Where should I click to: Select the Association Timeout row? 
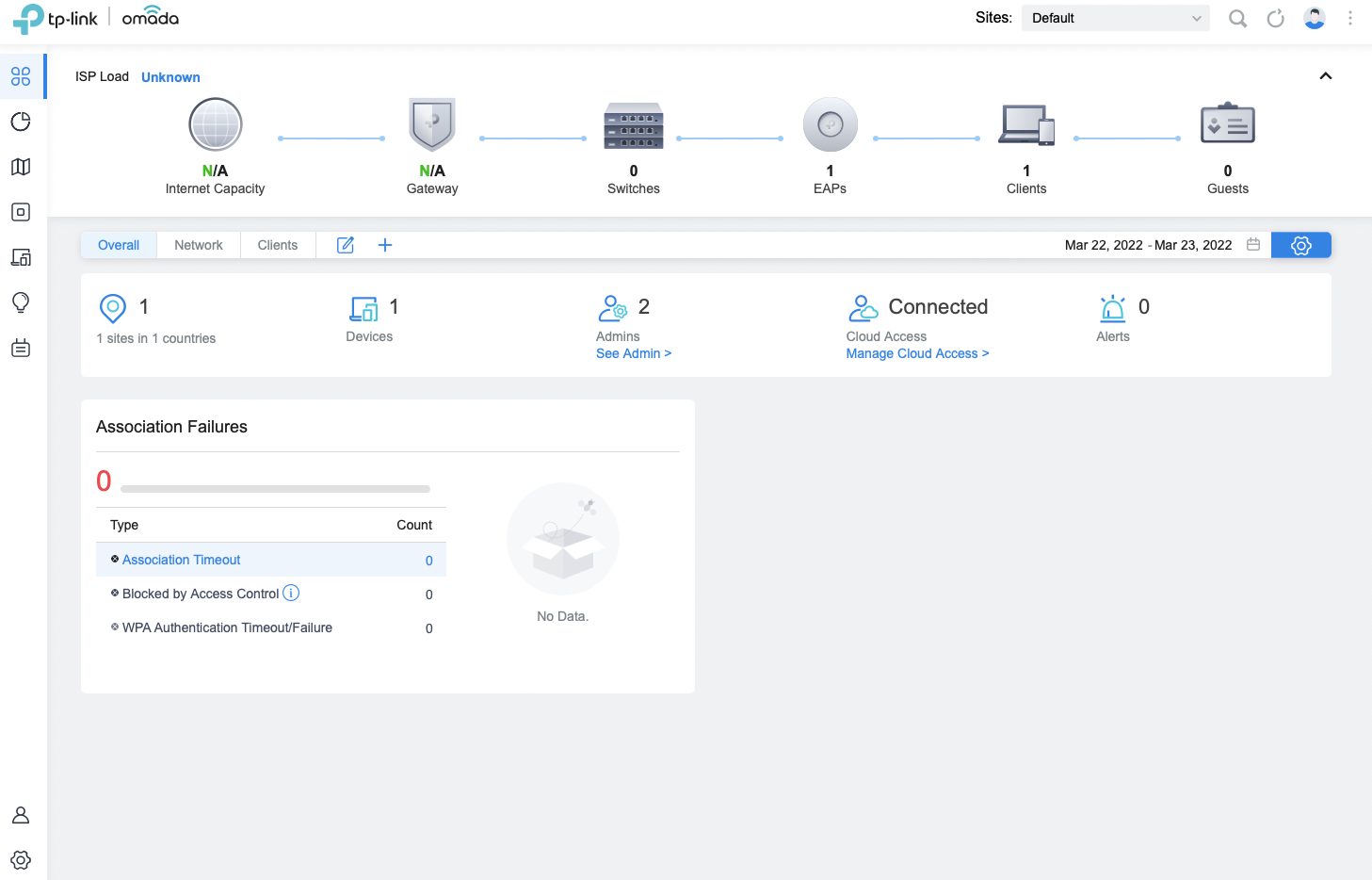tap(271, 560)
